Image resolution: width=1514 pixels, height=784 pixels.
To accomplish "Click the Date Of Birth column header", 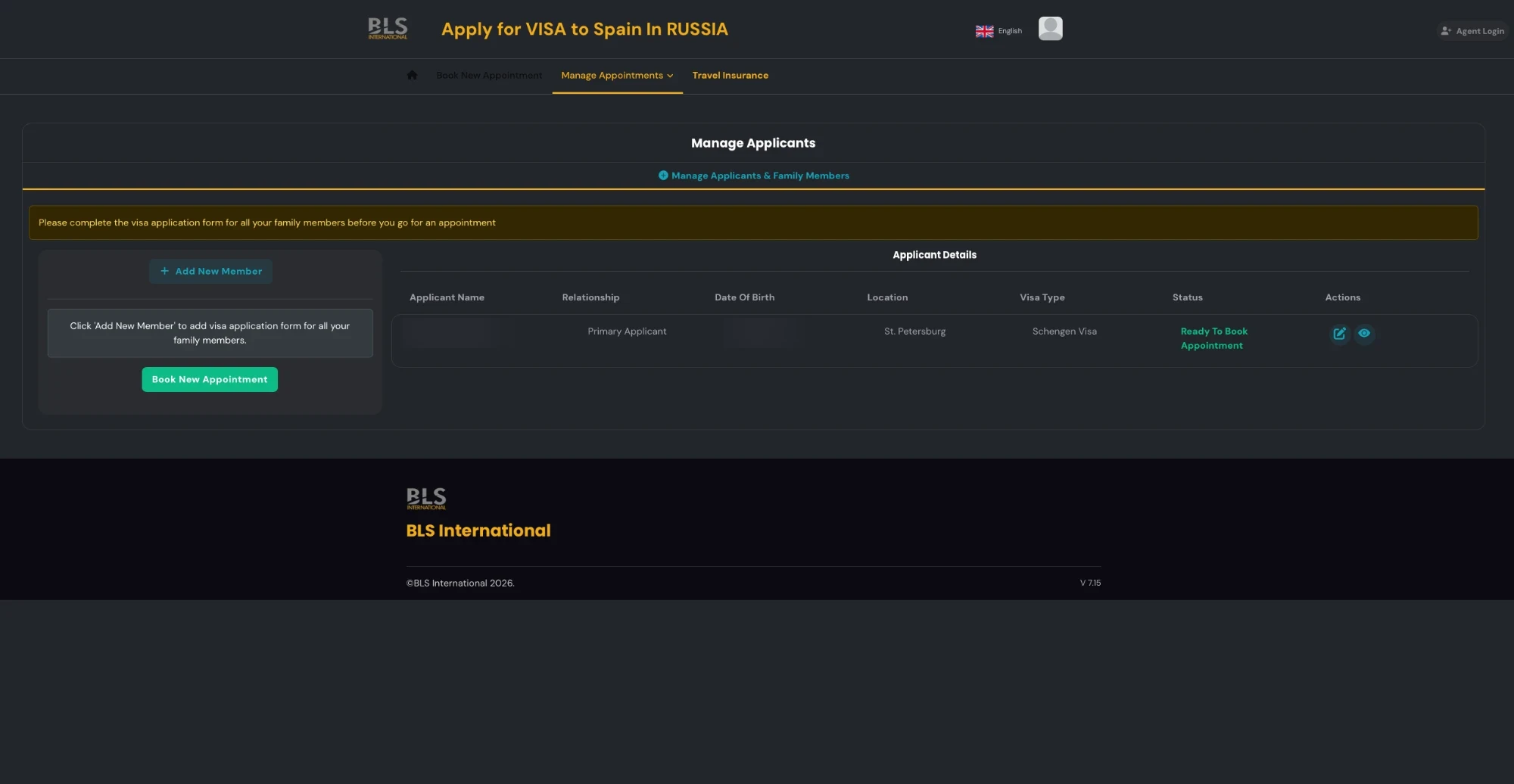I will click(744, 297).
